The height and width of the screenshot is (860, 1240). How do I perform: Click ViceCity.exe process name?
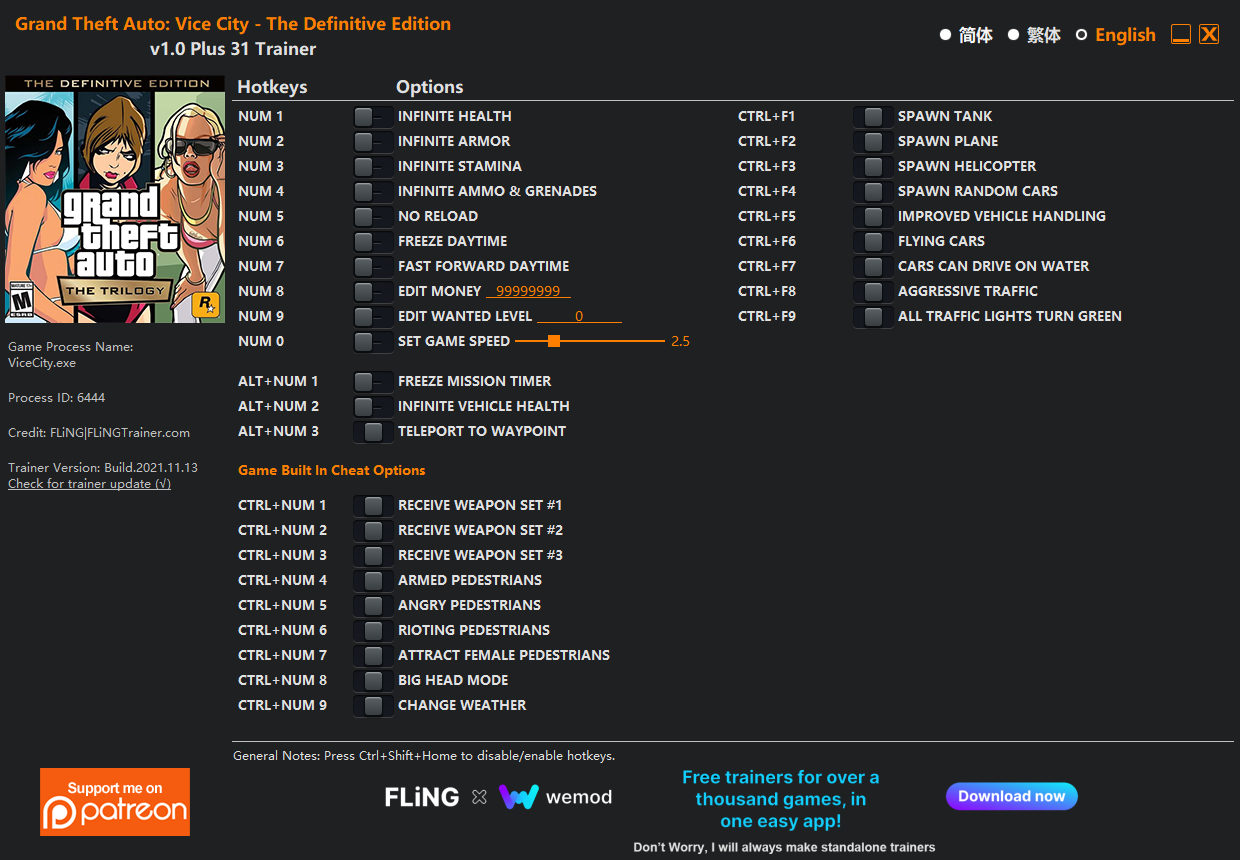[x=42, y=363]
